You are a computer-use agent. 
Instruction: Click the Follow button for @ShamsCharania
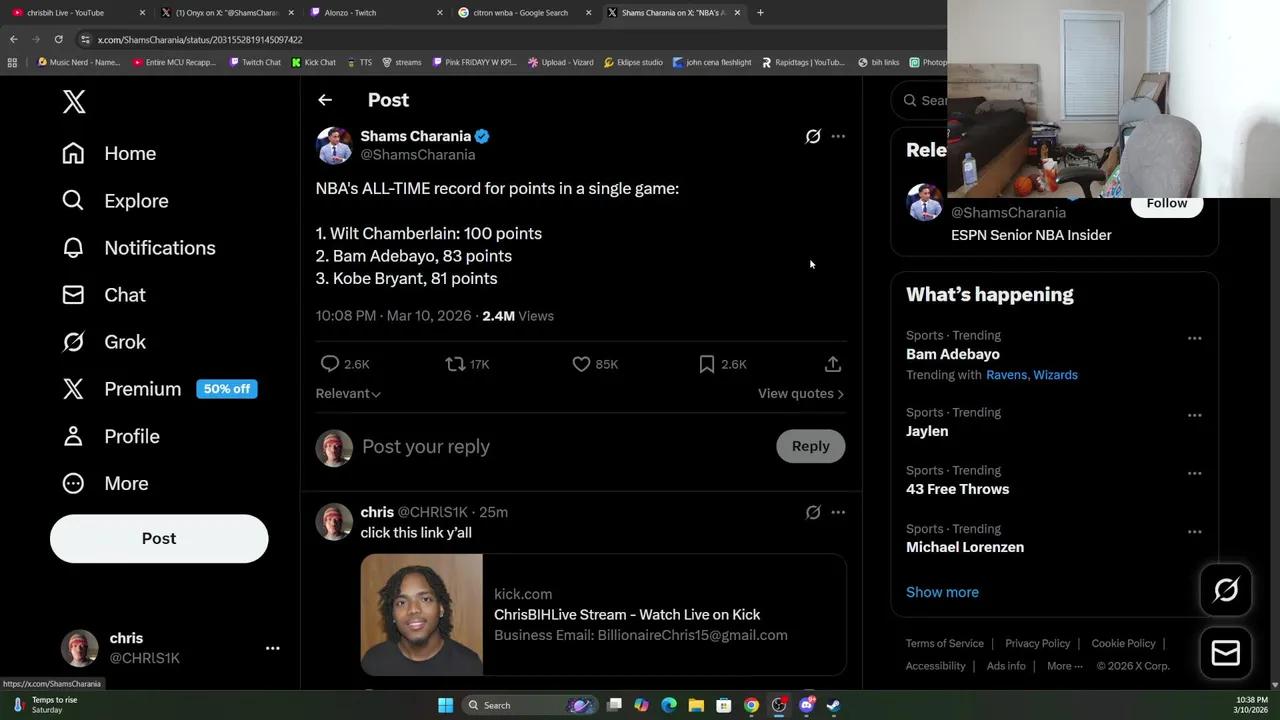(x=1167, y=203)
